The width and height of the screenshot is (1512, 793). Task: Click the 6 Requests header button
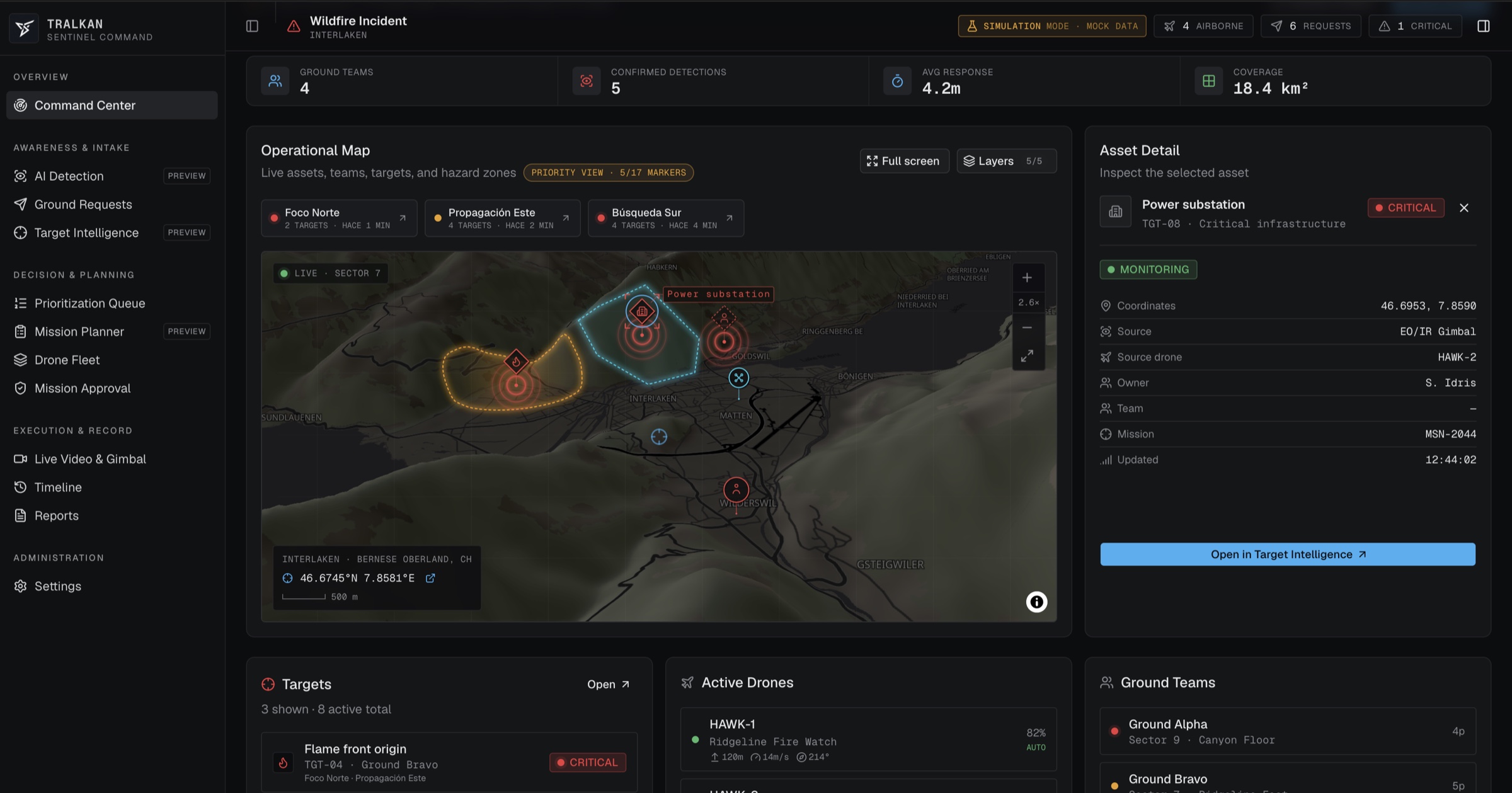(x=1310, y=26)
